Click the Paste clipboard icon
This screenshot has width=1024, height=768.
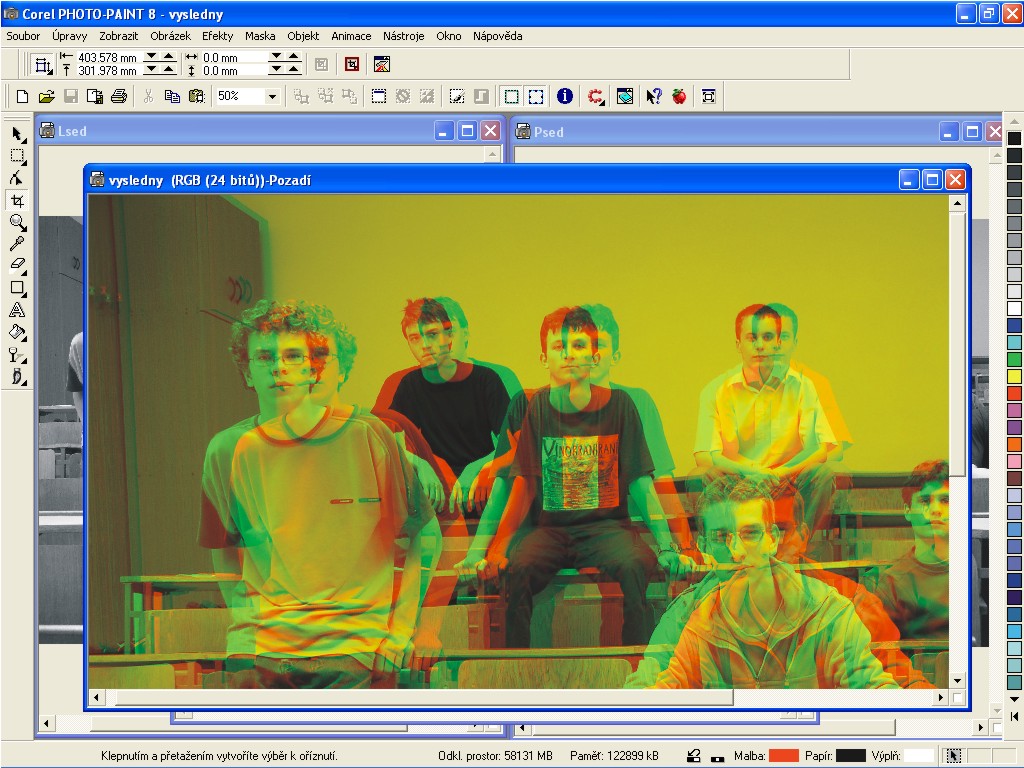pyautogui.click(x=196, y=97)
